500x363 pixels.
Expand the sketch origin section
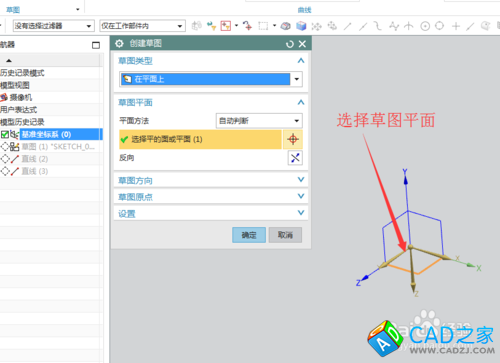pyautogui.click(x=211, y=197)
